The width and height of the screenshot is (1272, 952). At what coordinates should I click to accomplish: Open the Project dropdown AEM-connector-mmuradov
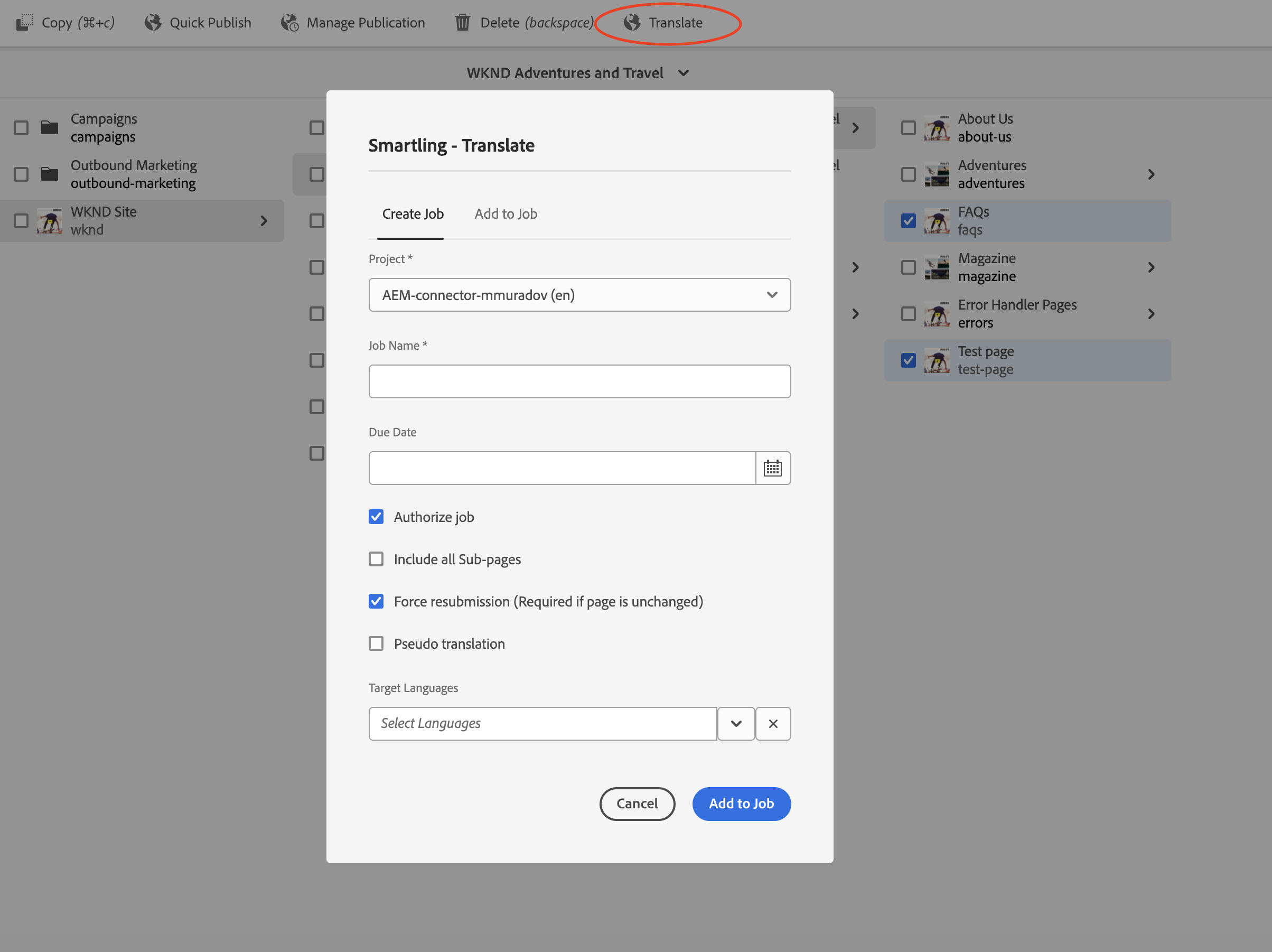[x=579, y=294]
